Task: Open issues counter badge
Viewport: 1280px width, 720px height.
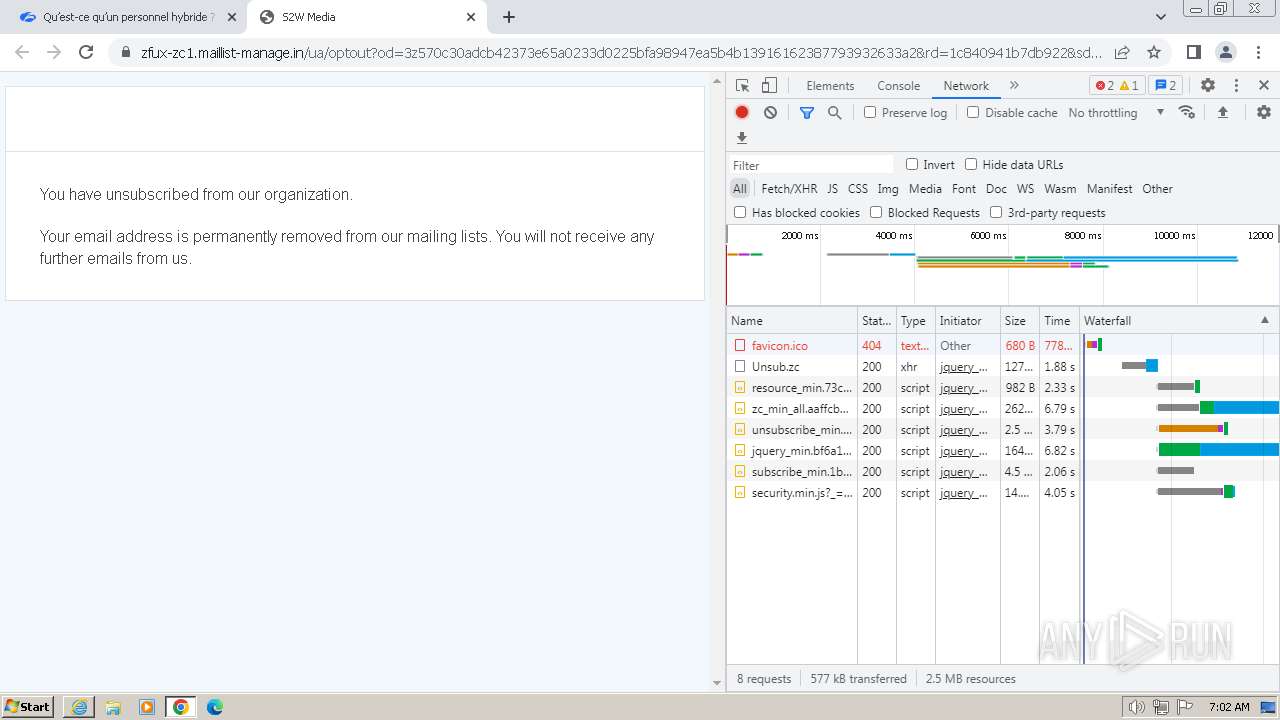Action: click(x=1165, y=86)
